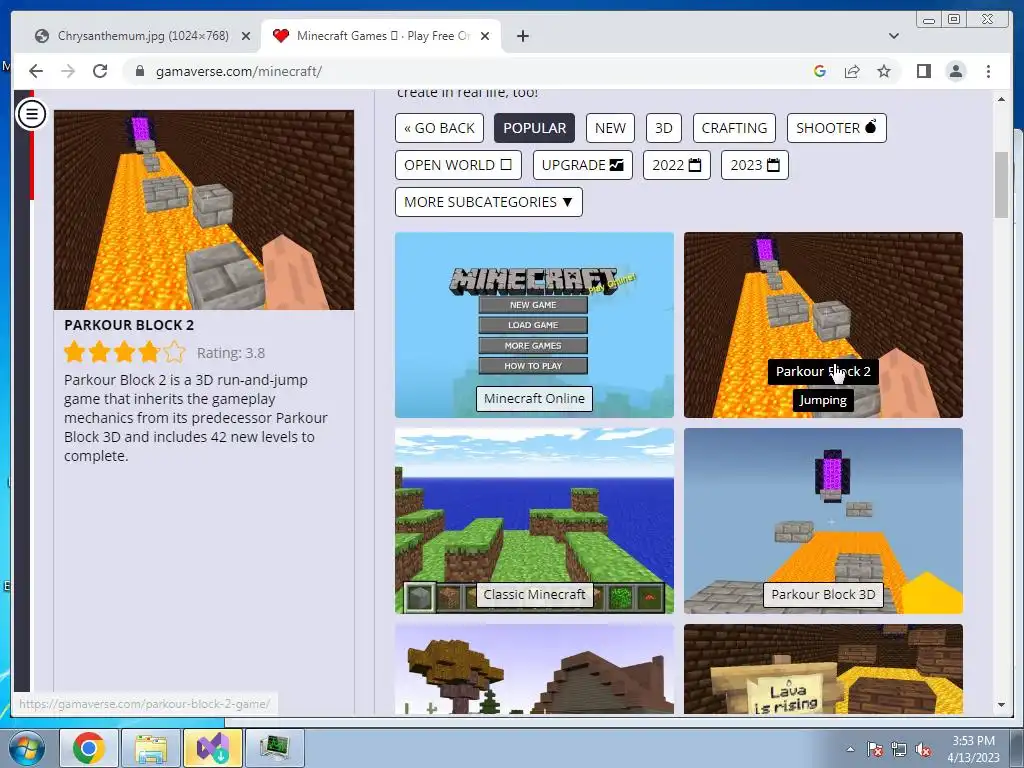
Task: Select the Minecraft Games tab
Action: (381, 36)
